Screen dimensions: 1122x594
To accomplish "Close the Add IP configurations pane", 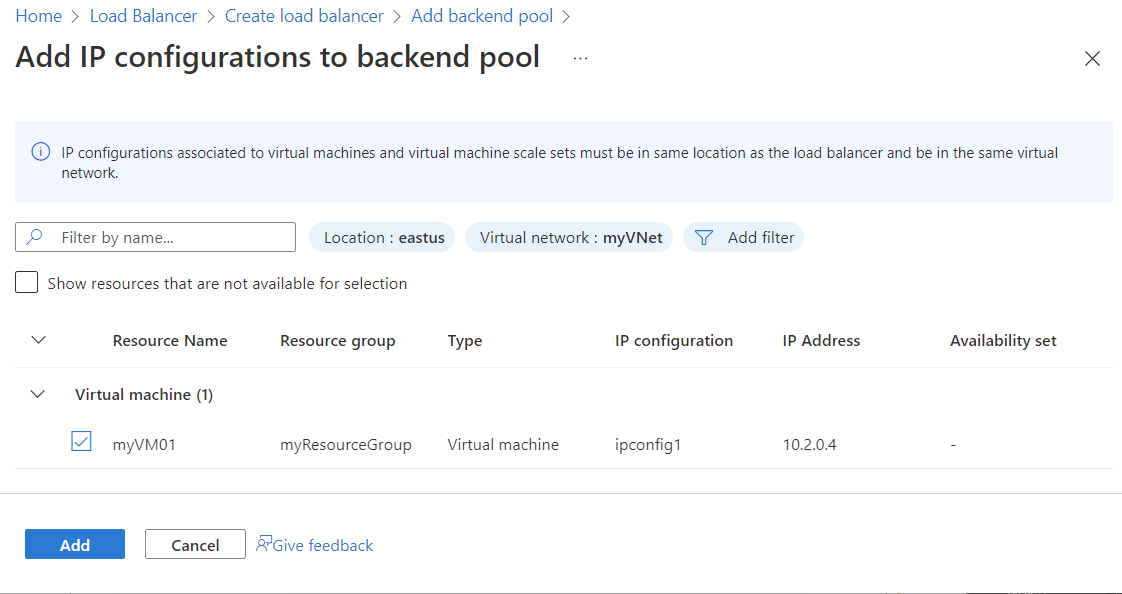I will click(x=1092, y=58).
